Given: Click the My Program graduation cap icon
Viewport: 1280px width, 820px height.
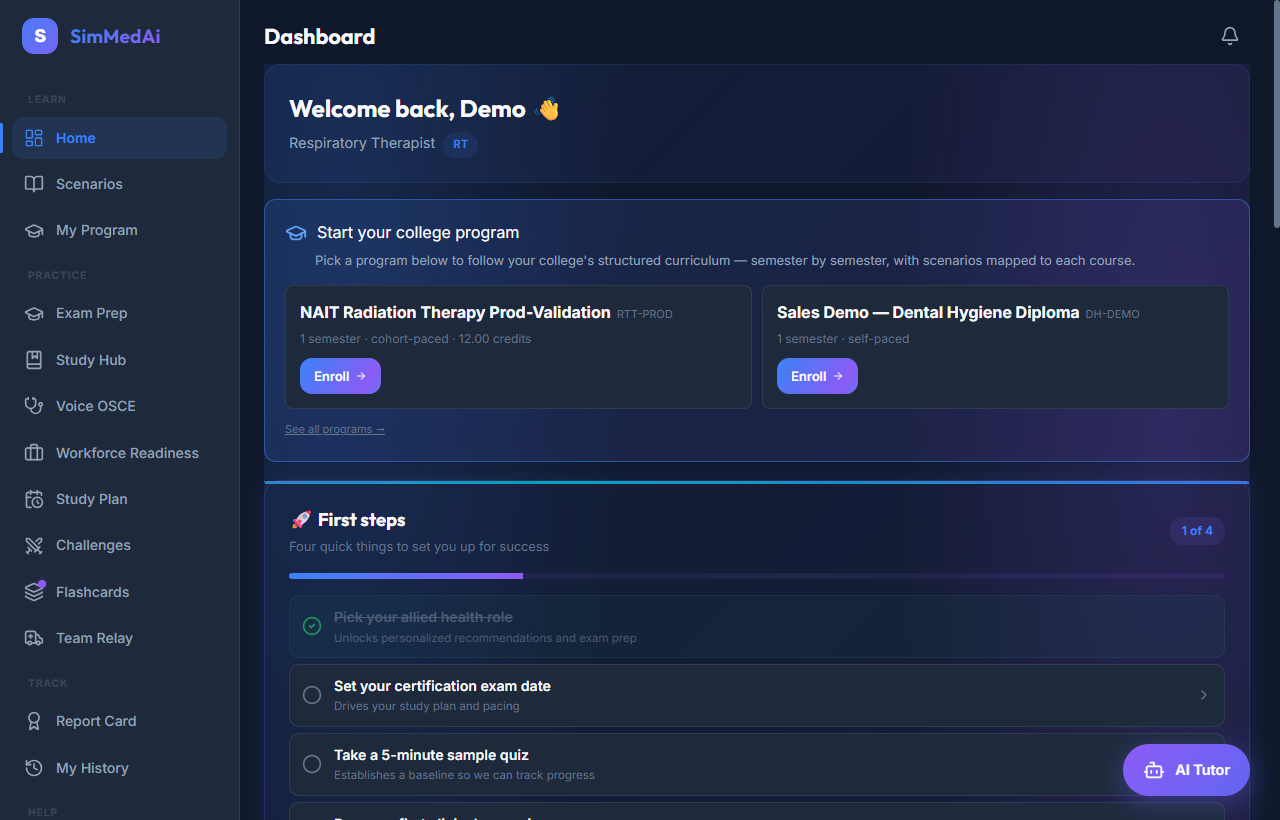Looking at the screenshot, I should tap(34, 230).
